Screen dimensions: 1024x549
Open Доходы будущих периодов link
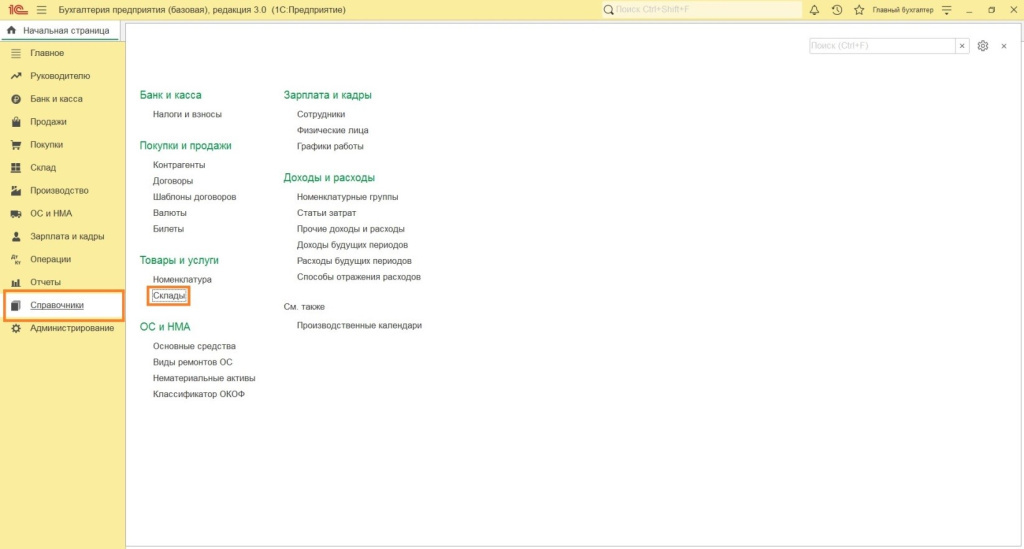(x=352, y=244)
